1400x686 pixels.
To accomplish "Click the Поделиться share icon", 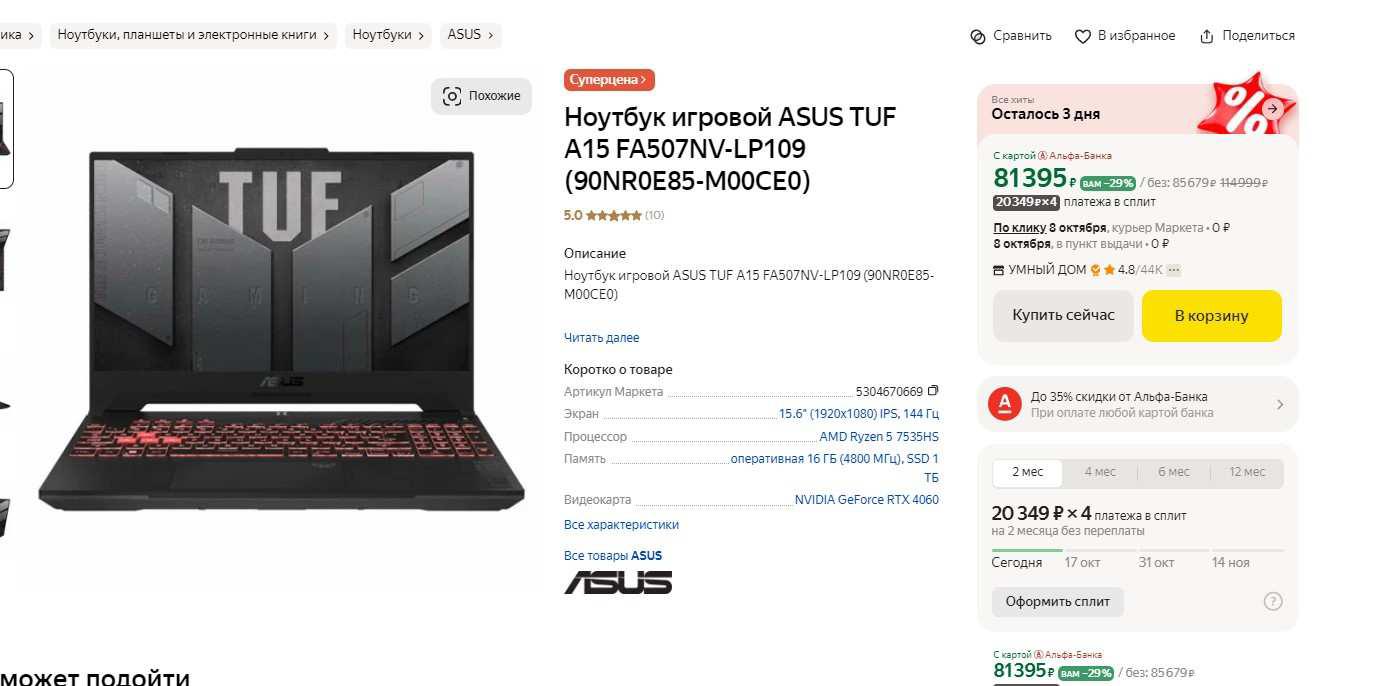I will coord(1207,36).
